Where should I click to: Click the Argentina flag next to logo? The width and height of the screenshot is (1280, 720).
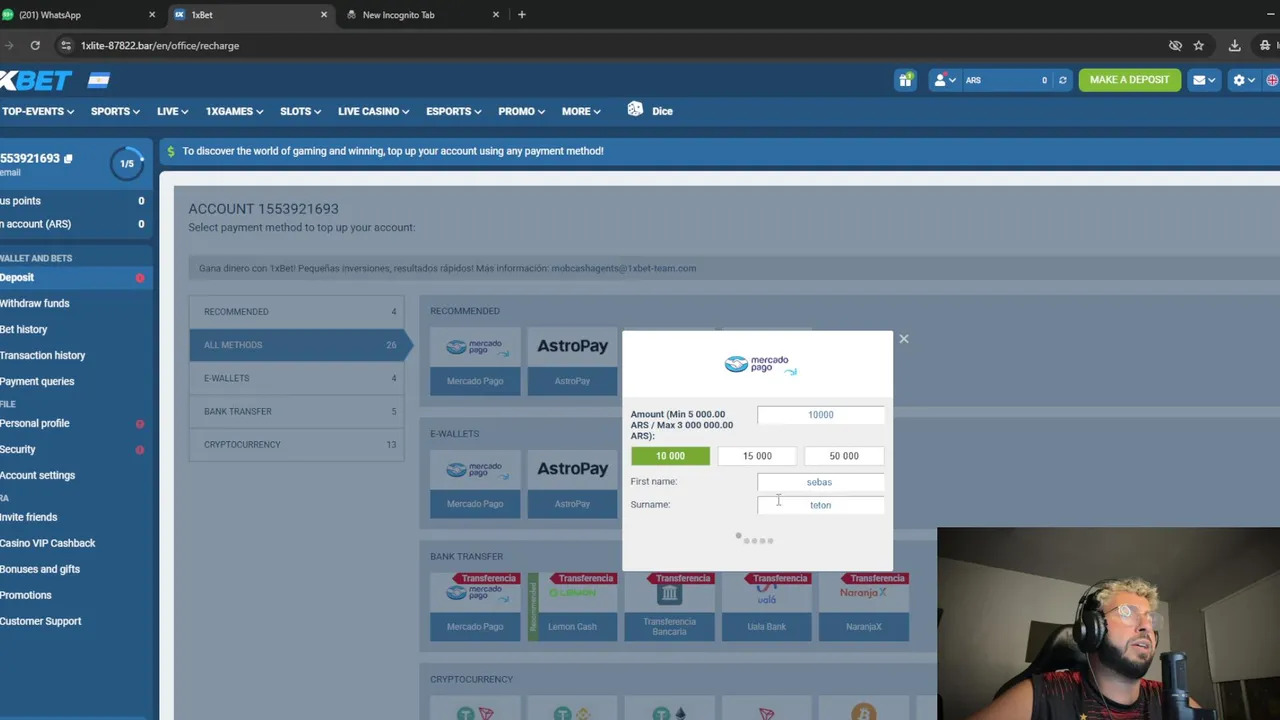[x=98, y=80]
